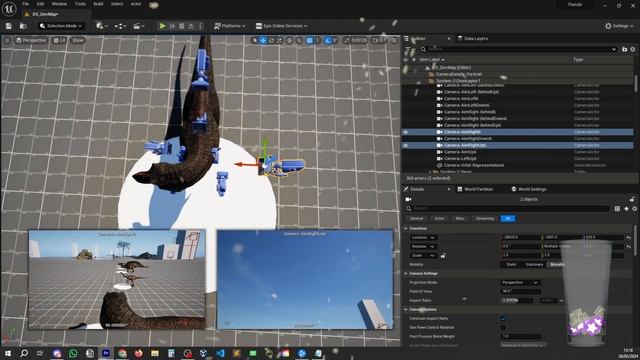Choose the scale tool in viewport
Screen dimensions: 640x360
pyautogui.click(x=279, y=40)
